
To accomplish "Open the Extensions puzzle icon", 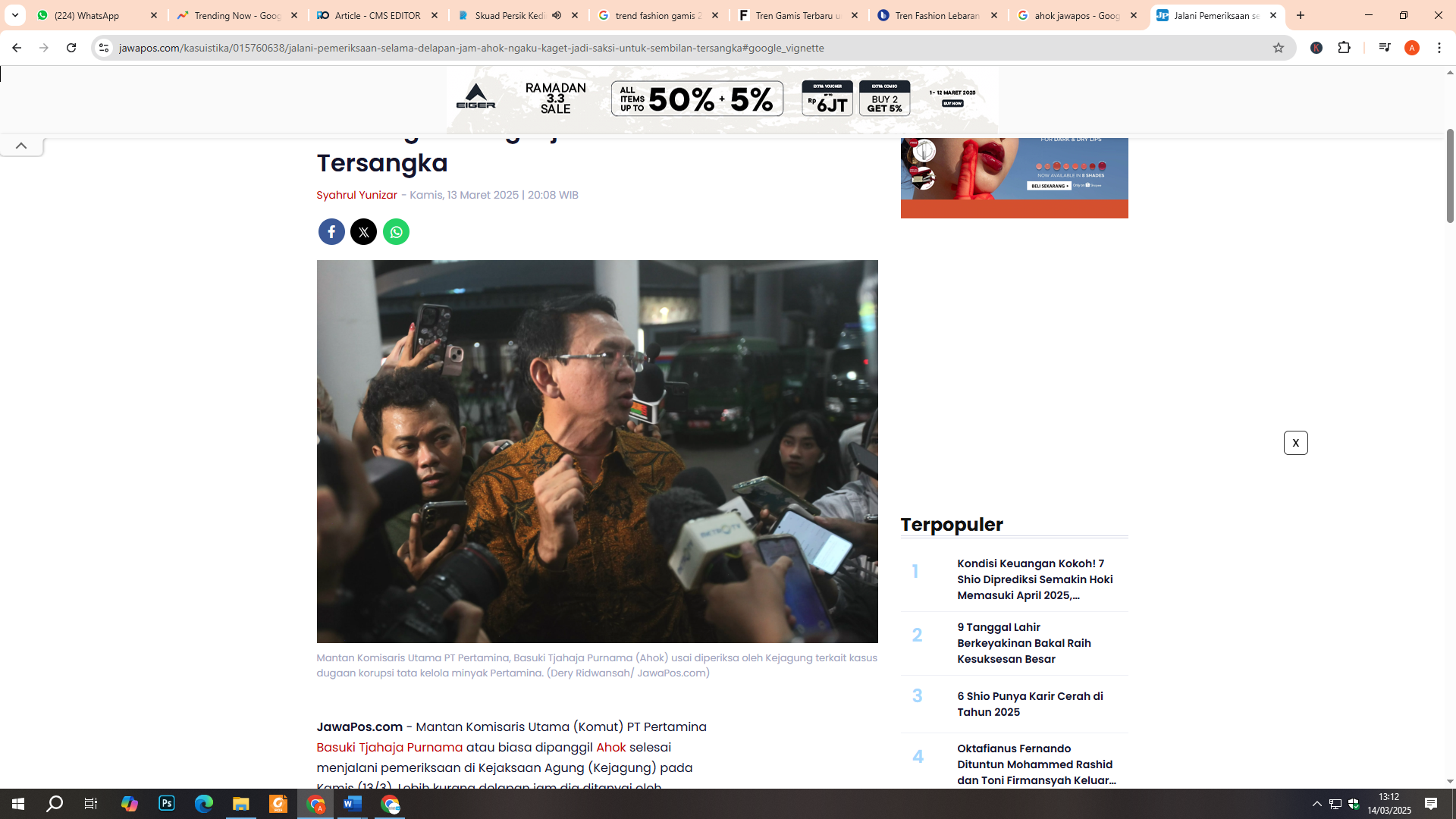I will (x=1344, y=48).
